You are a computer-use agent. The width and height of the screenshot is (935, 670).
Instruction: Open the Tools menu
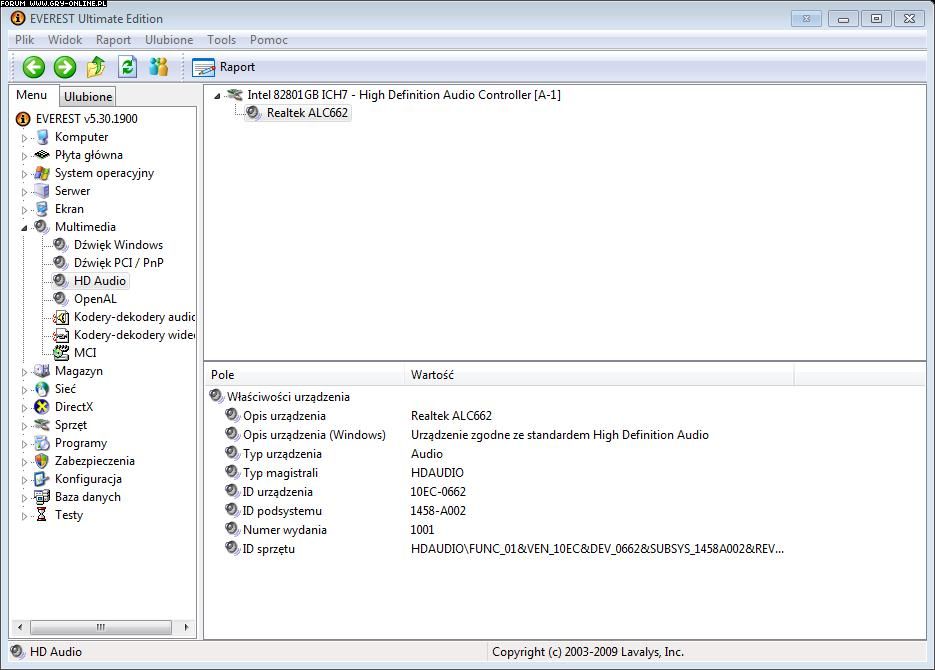point(222,40)
